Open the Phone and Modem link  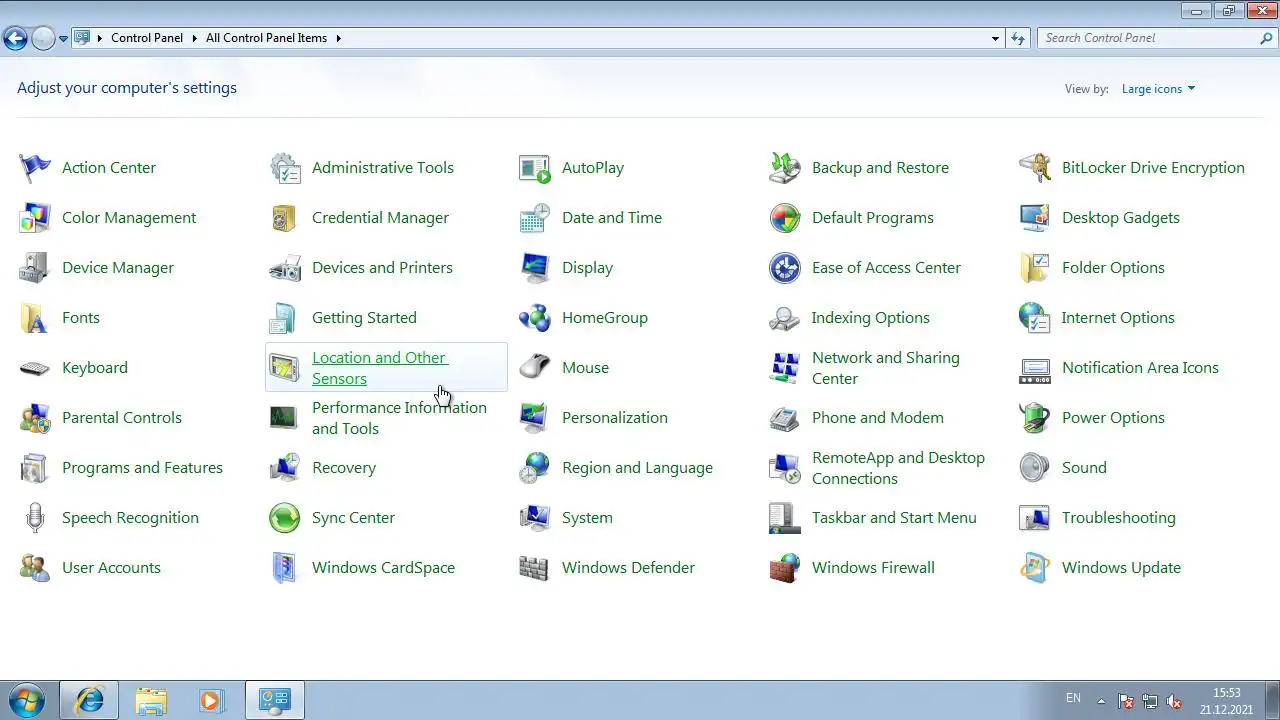(877, 418)
